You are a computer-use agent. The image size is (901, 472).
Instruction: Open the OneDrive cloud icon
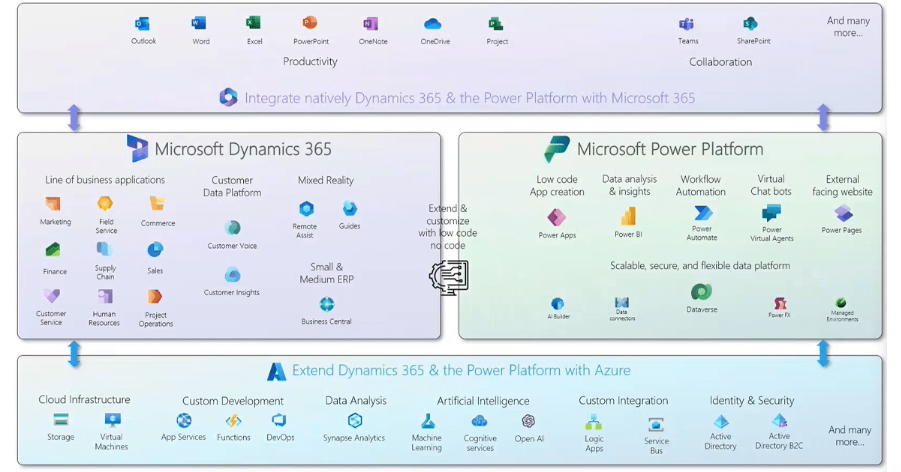[433, 24]
